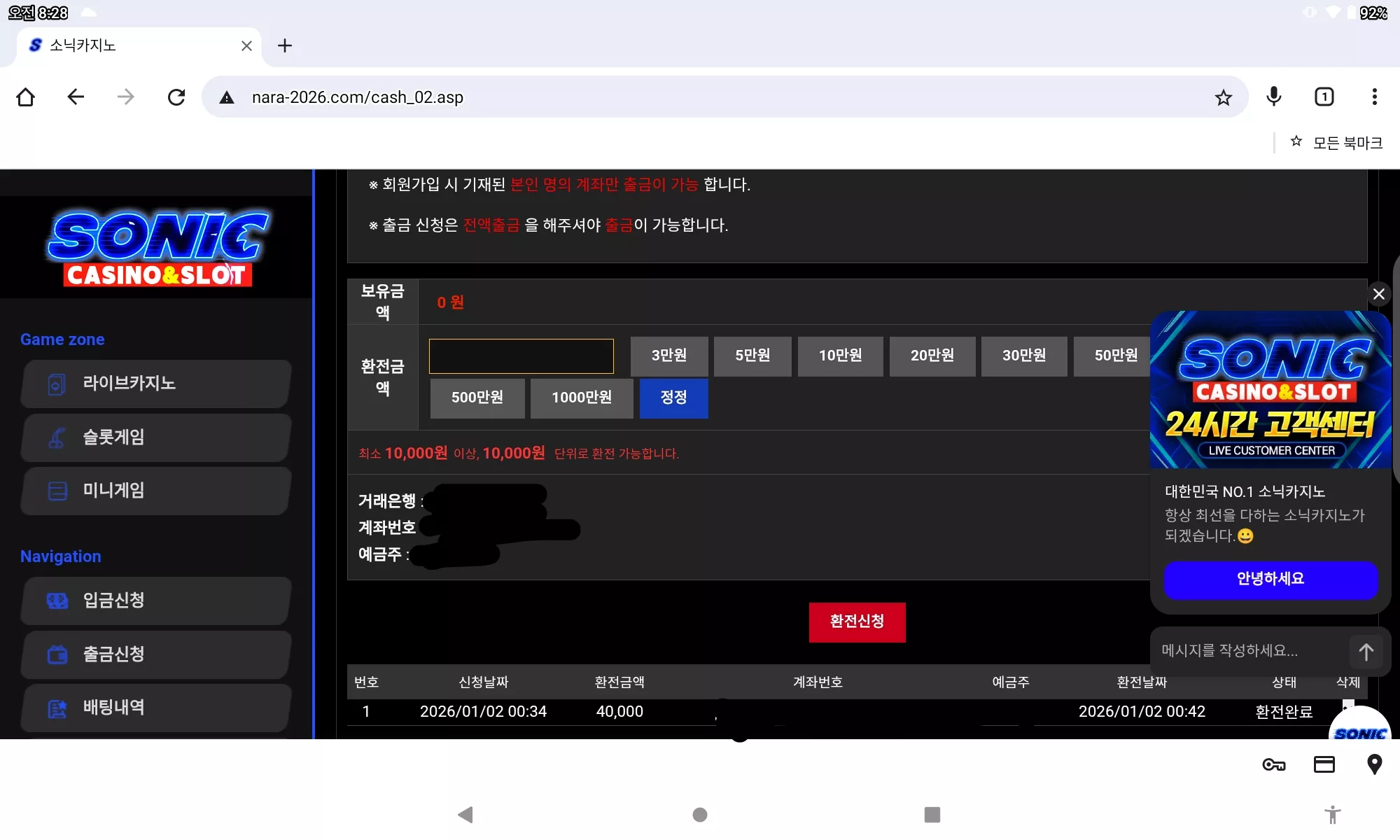Open saved passwords key icon
The height and width of the screenshot is (840, 1400).
pyautogui.click(x=1274, y=764)
